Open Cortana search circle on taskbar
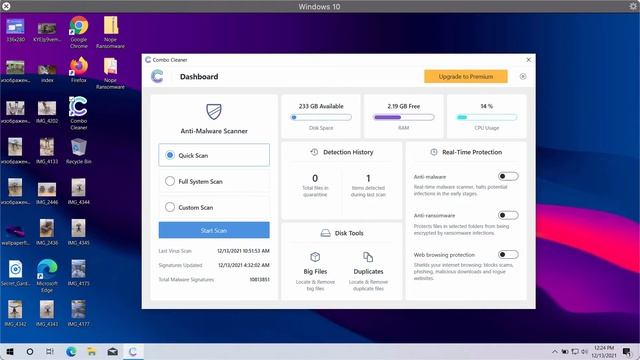Viewport: 640px width, 360px height. (30, 352)
